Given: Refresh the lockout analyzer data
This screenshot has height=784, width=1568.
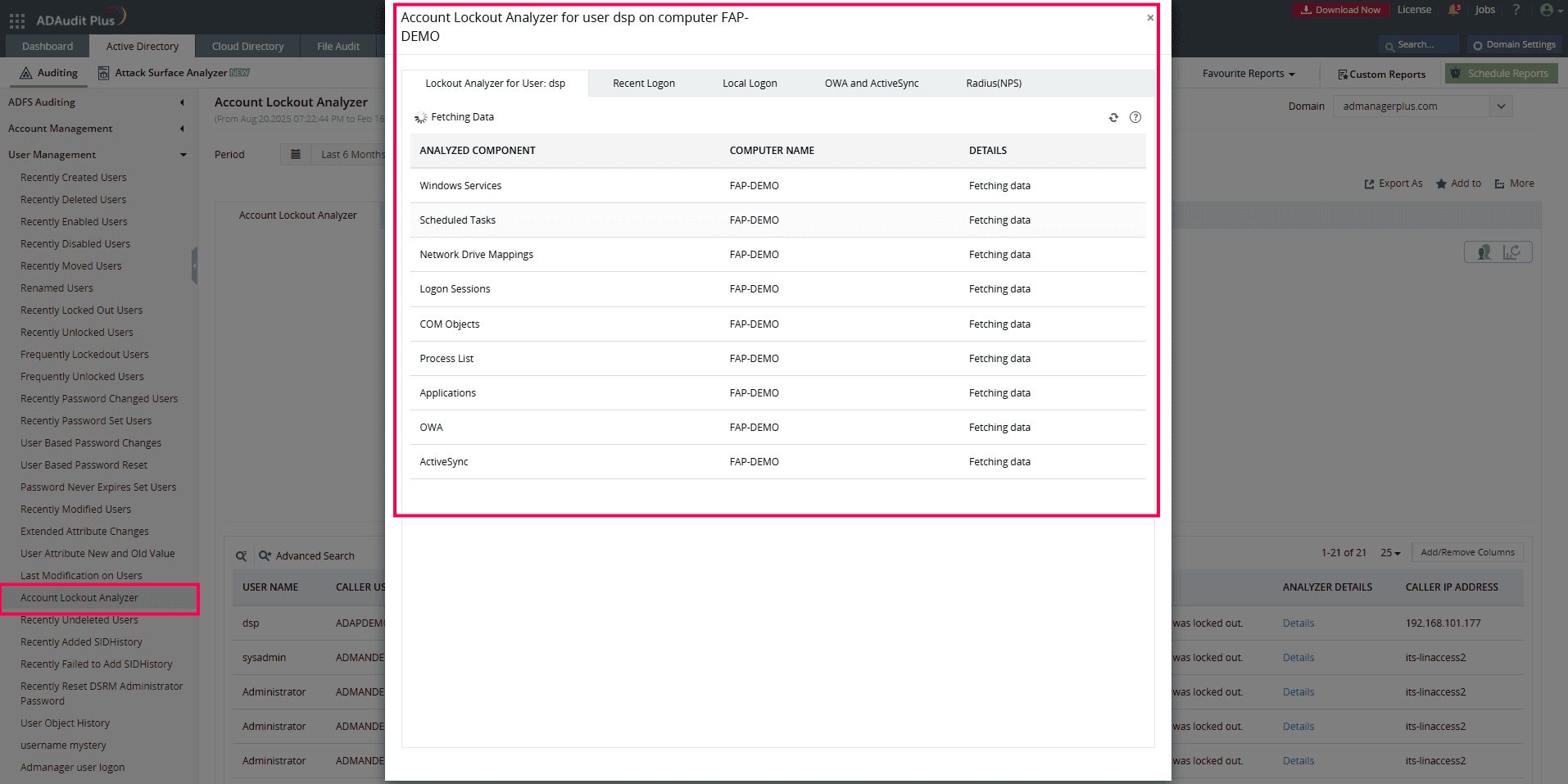Looking at the screenshot, I should pos(1113,118).
